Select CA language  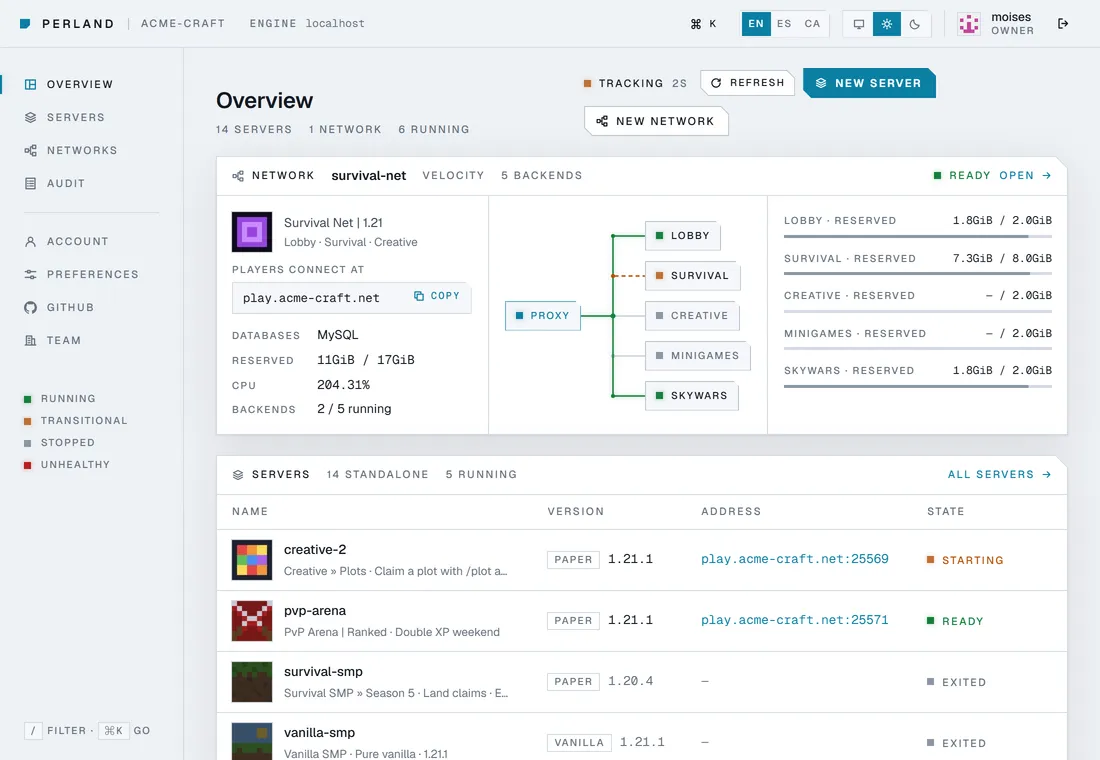coord(812,23)
